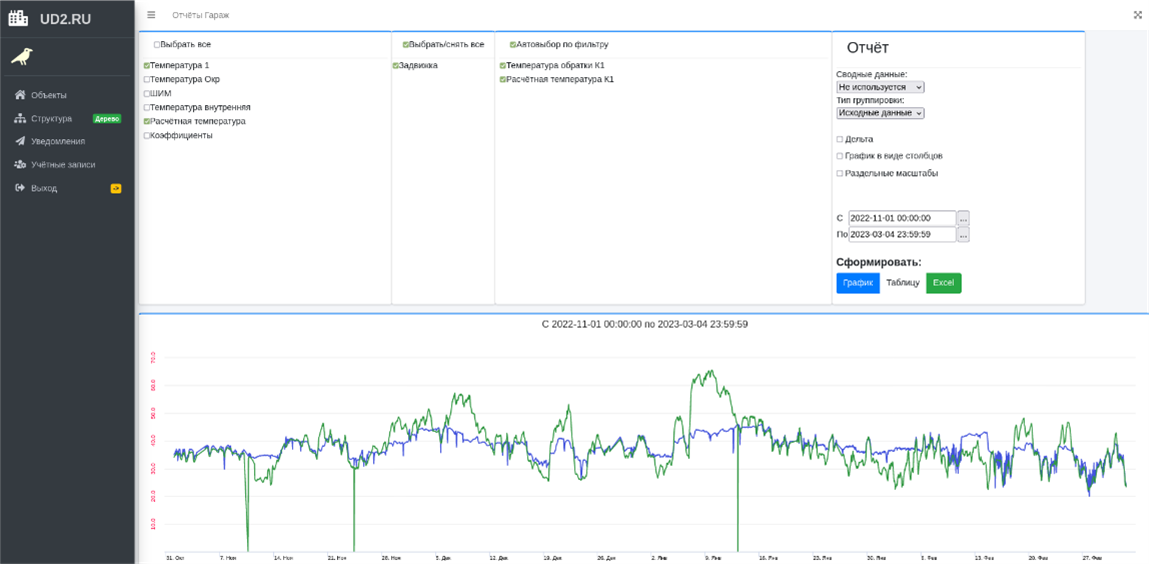Enable Раздельные масштабы checkbox
Screen dimensions: 1149x564
click(x=840, y=174)
